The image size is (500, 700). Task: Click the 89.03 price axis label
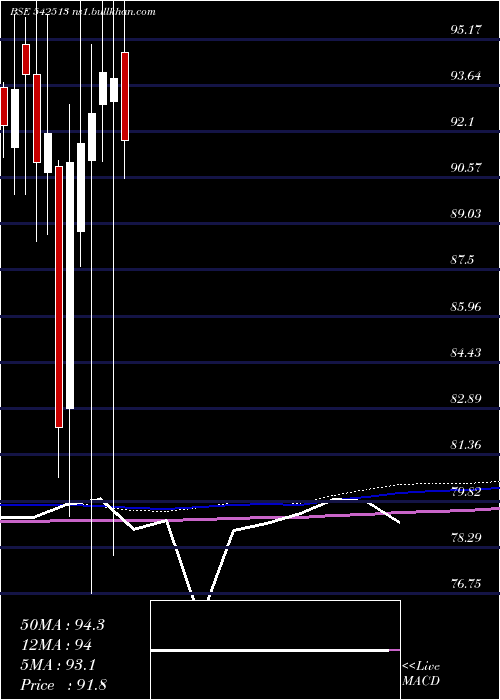coord(467,214)
